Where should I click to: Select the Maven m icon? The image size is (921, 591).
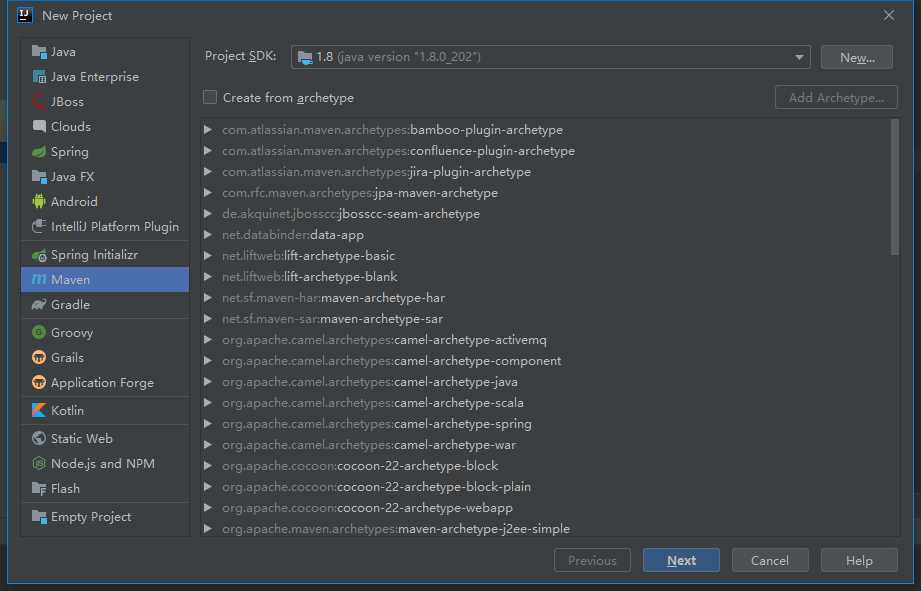pyautogui.click(x=39, y=280)
